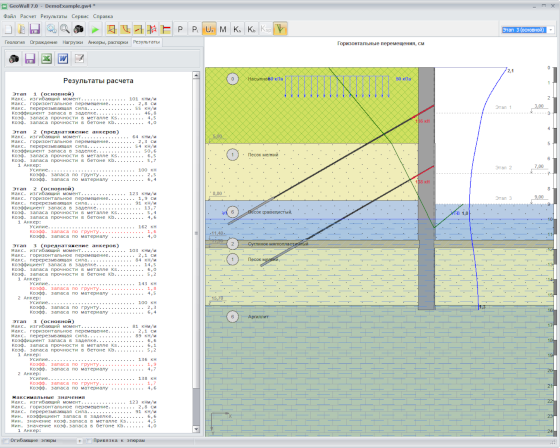Screen dimensions: 560x448
Task: Enable the 'Привязка к эпюрам' checkbox
Action: [x=89, y=441]
